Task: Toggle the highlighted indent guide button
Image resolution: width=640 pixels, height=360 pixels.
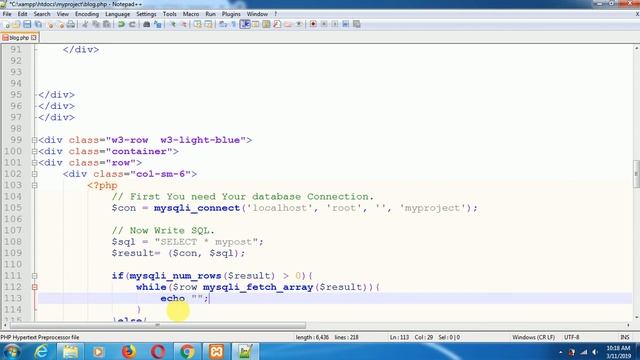Action: click(245, 24)
